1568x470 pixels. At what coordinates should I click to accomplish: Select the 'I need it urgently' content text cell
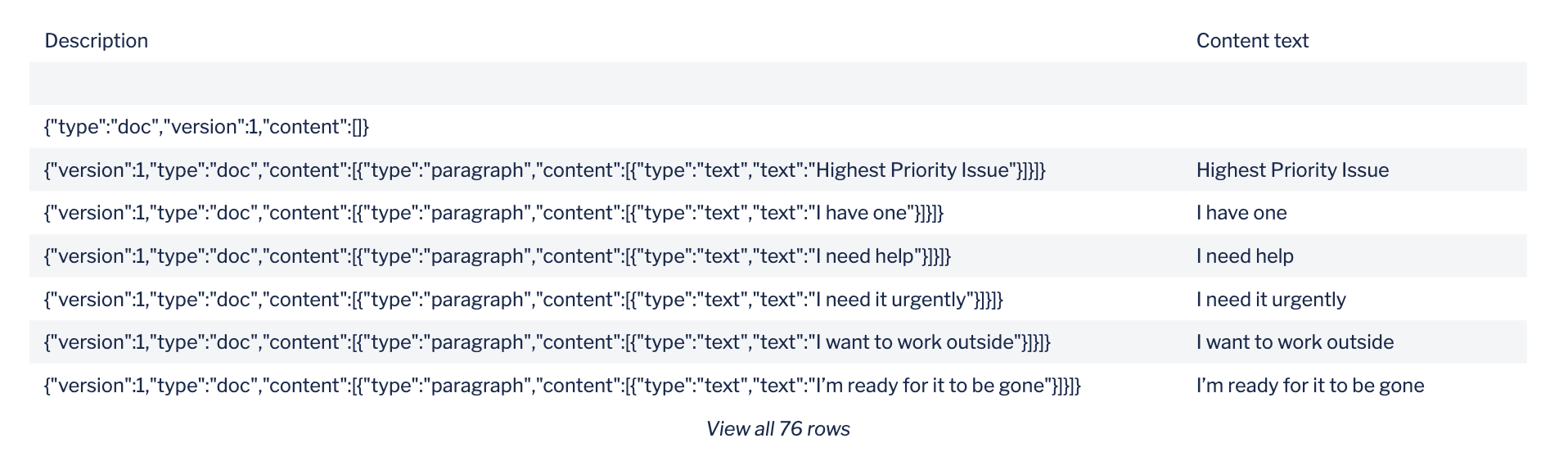(x=1271, y=300)
